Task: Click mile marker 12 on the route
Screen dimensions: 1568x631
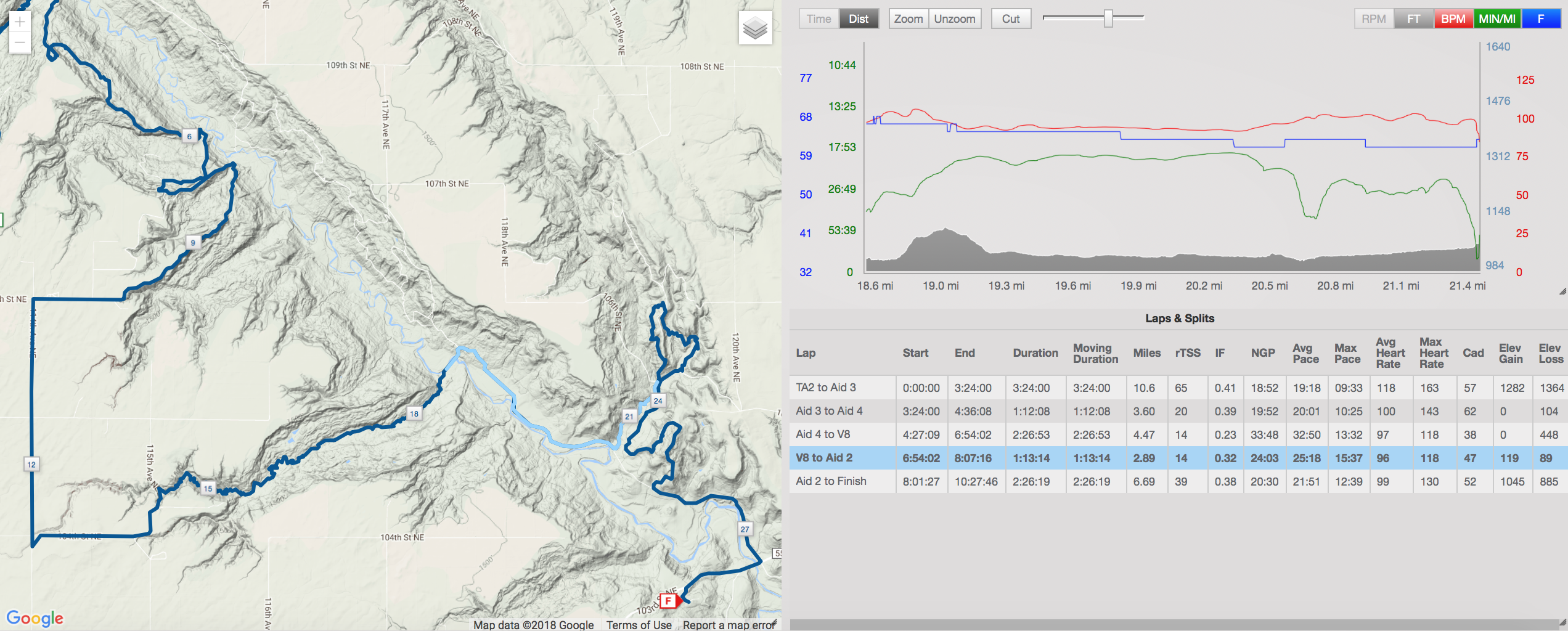Action: coord(31,464)
